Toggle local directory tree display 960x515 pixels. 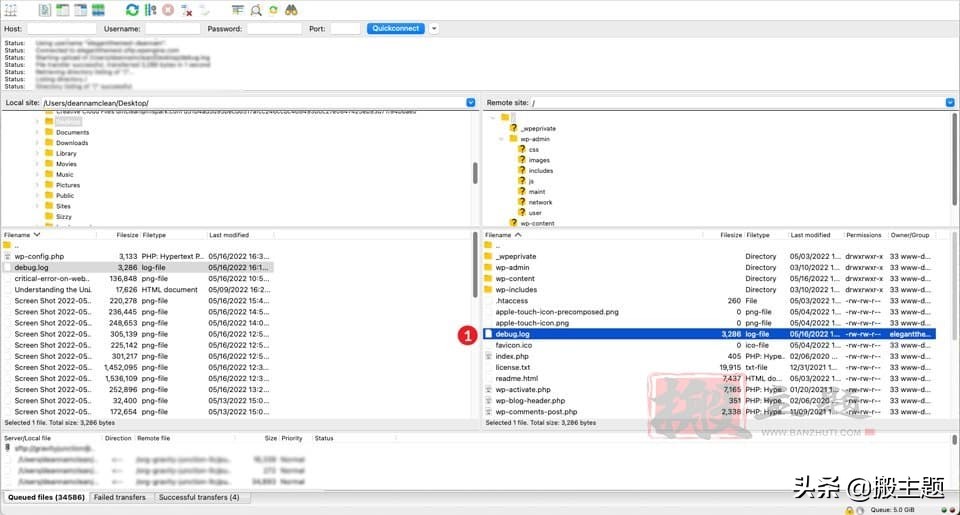pos(63,10)
